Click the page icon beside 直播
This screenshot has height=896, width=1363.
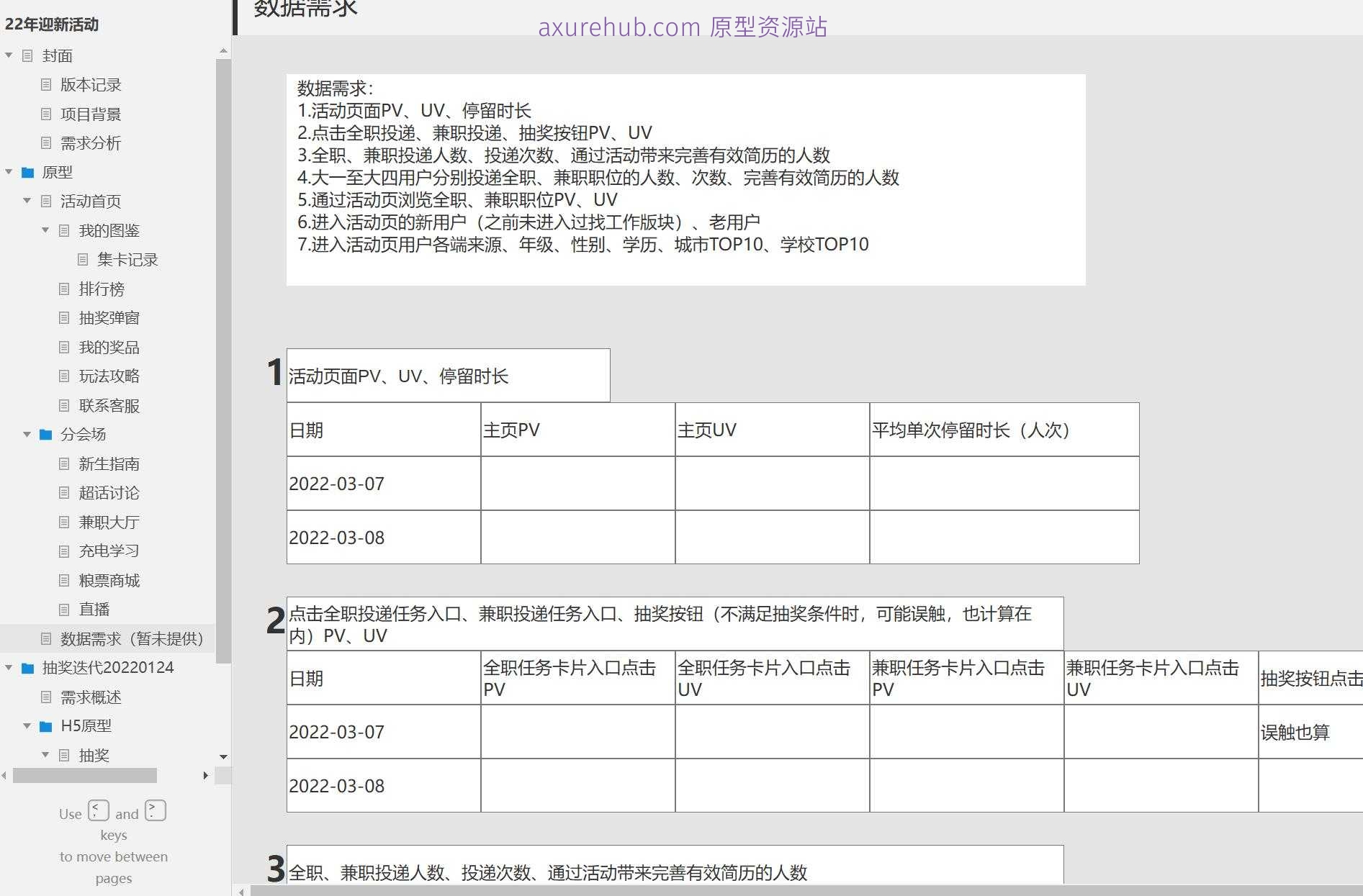point(64,610)
